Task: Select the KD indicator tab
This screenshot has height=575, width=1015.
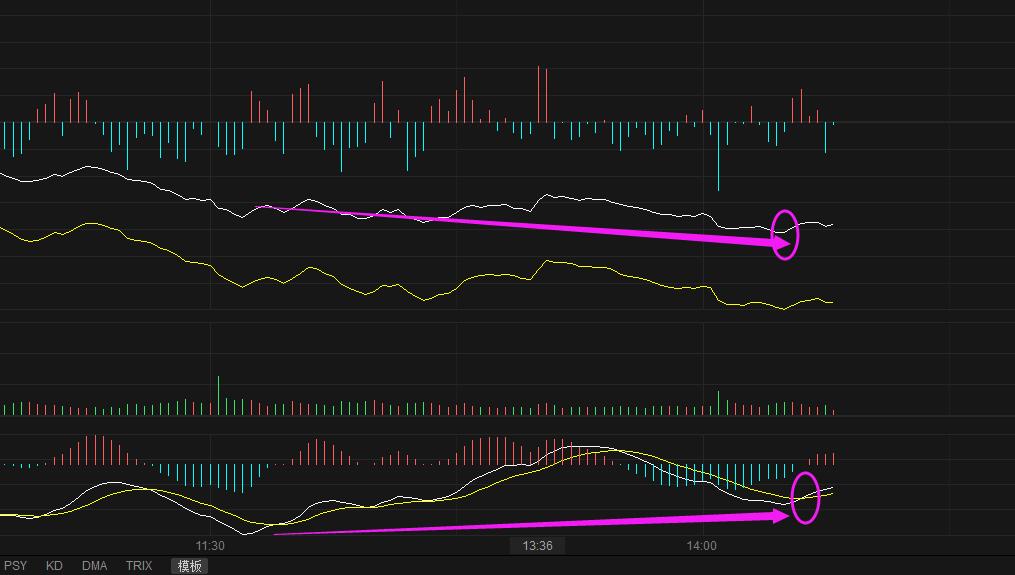Action: click(54, 566)
